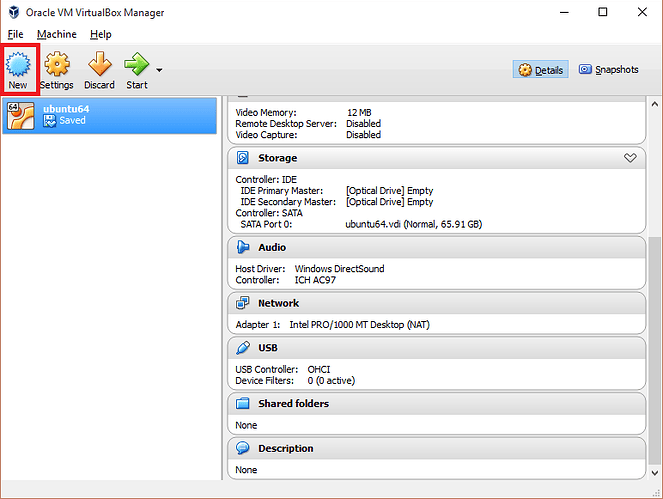Open the Network section header
The width and height of the screenshot is (663, 499).
click(436, 303)
